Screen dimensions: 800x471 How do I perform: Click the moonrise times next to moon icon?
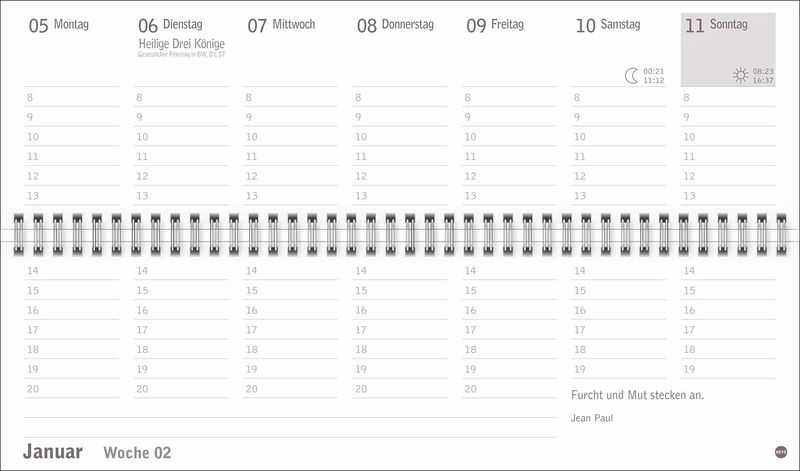click(x=654, y=76)
